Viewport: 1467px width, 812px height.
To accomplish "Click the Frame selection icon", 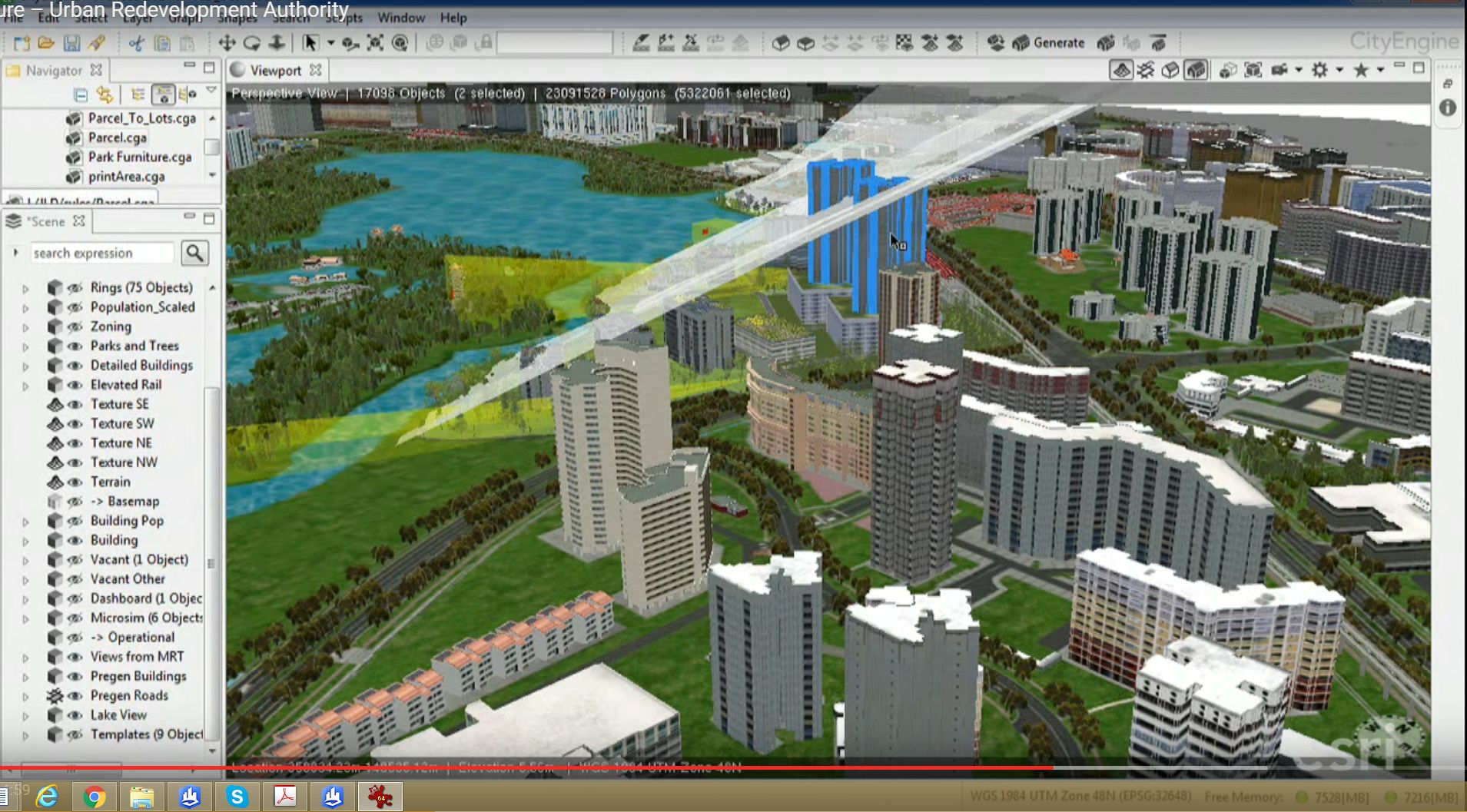I will (x=375, y=43).
